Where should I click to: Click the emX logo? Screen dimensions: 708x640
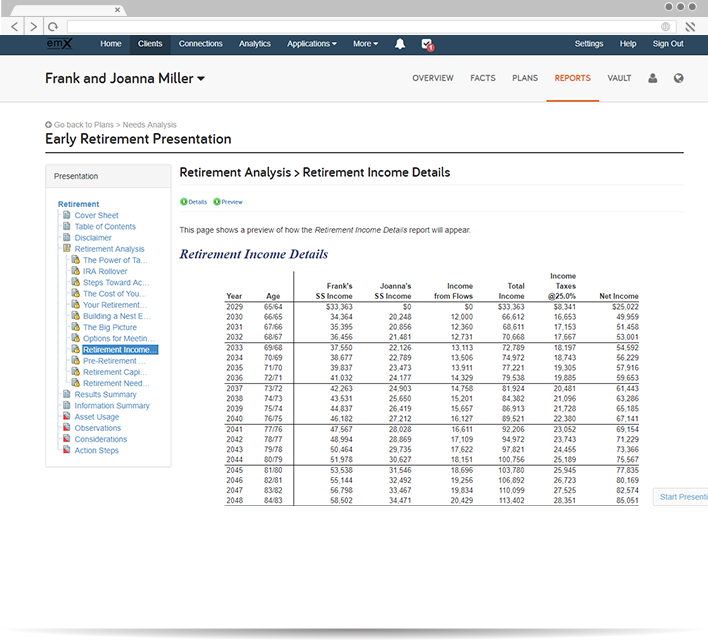tap(59, 44)
